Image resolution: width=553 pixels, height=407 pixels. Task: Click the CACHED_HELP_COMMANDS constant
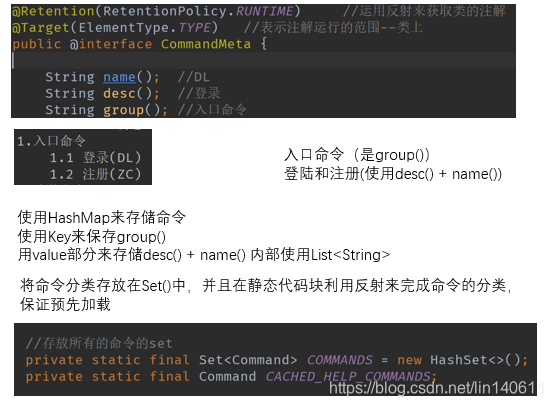[x=348, y=376]
